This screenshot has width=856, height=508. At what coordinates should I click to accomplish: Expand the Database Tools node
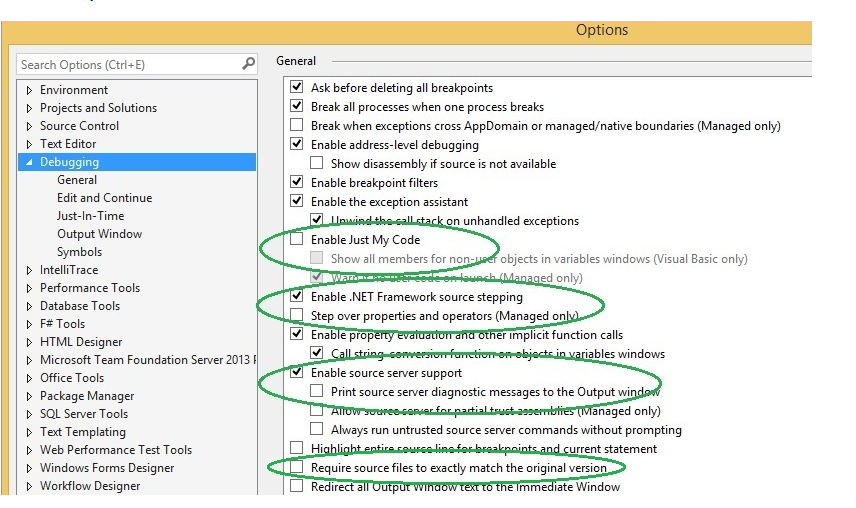coord(29,306)
